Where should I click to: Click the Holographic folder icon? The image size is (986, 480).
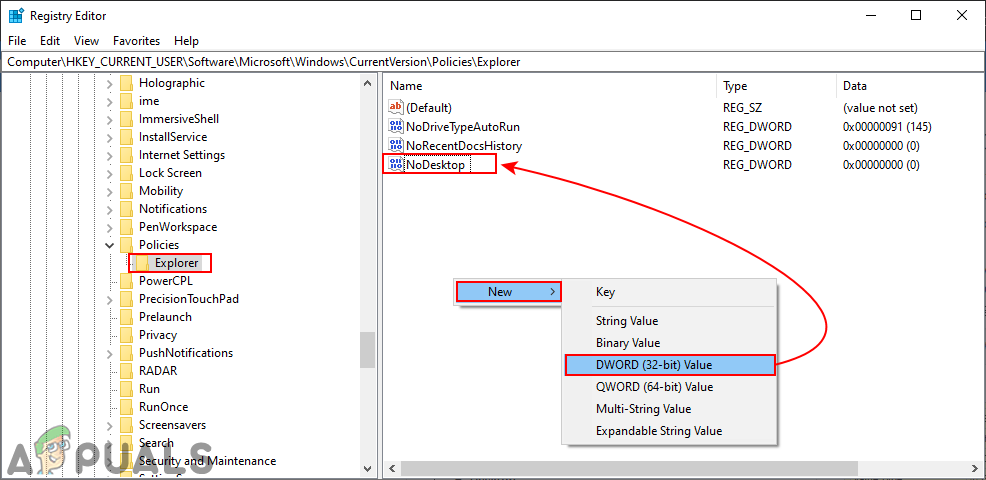(x=127, y=83)
